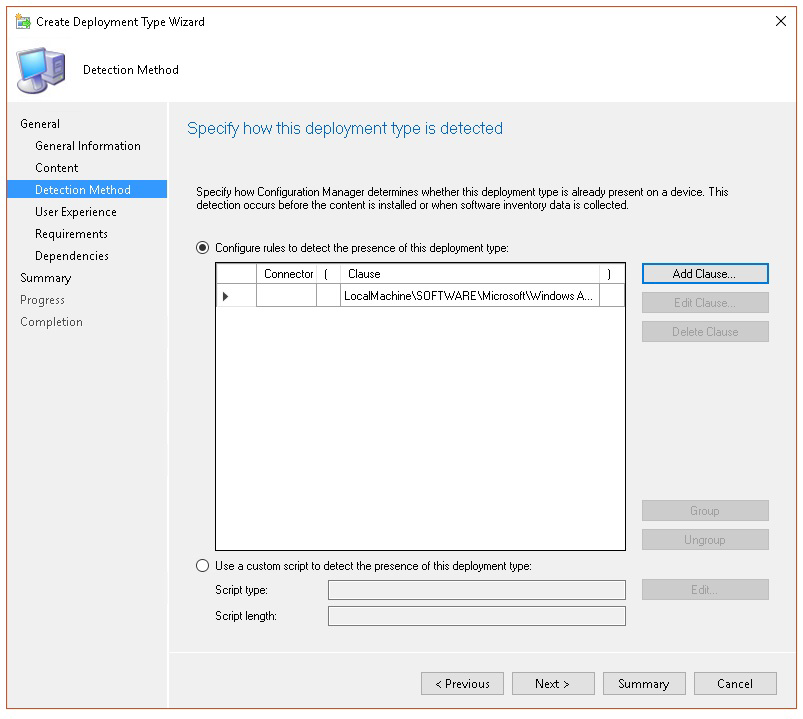Navigate to the Dependencies step
The image size is (803, 719).
click(x=72, y=256)
